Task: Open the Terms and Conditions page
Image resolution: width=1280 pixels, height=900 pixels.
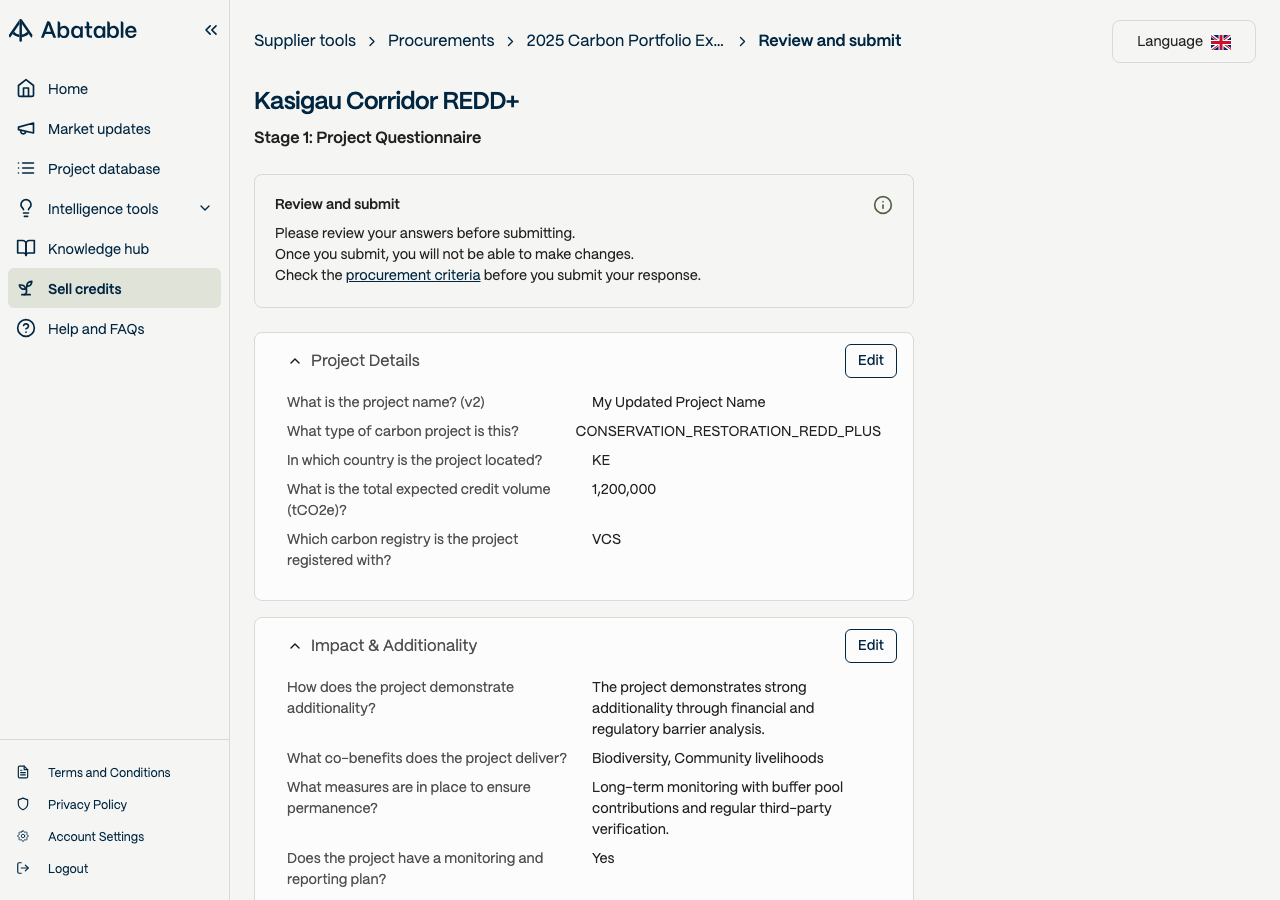Action: (109, 773)
